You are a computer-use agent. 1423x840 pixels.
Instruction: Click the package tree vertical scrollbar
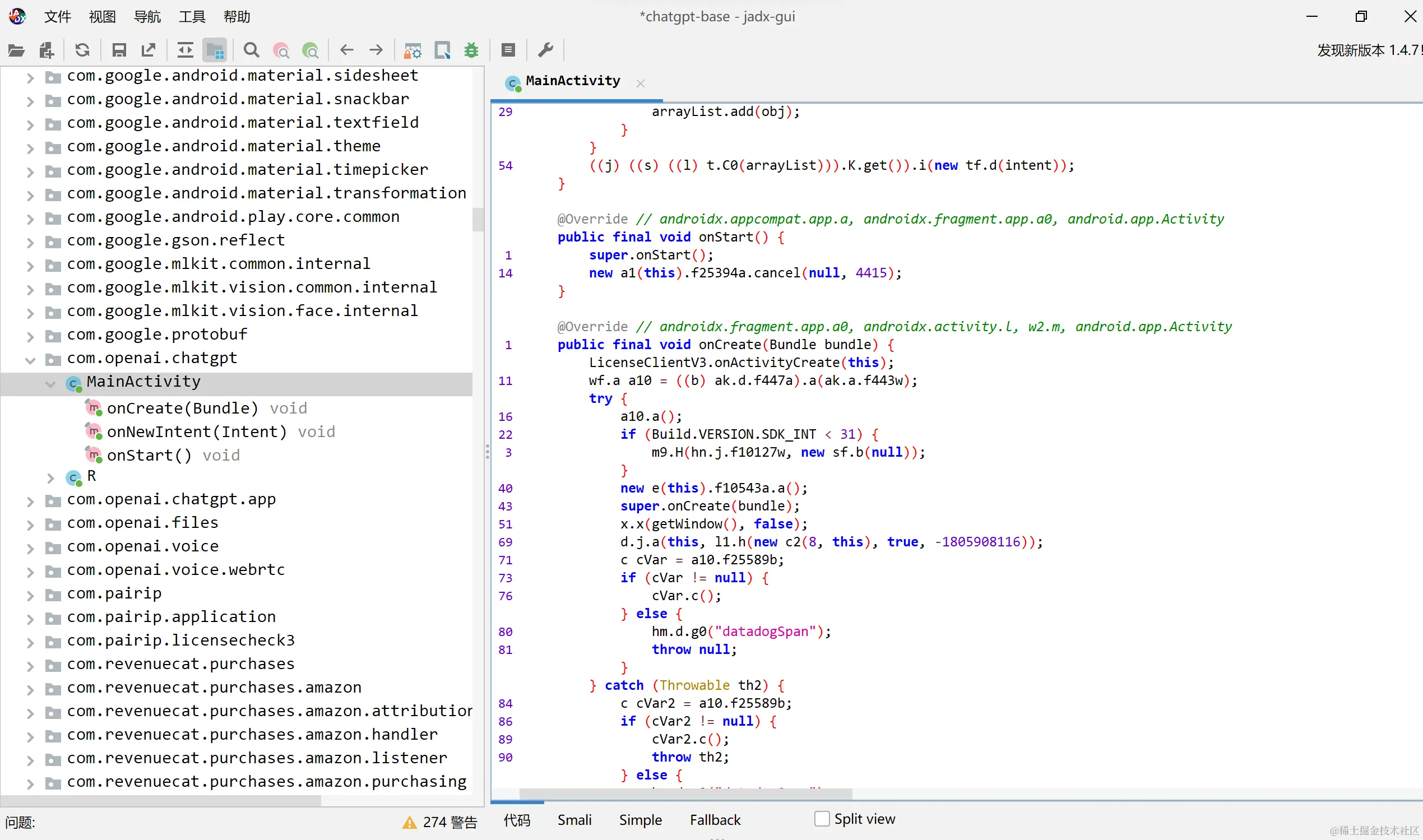478,220
